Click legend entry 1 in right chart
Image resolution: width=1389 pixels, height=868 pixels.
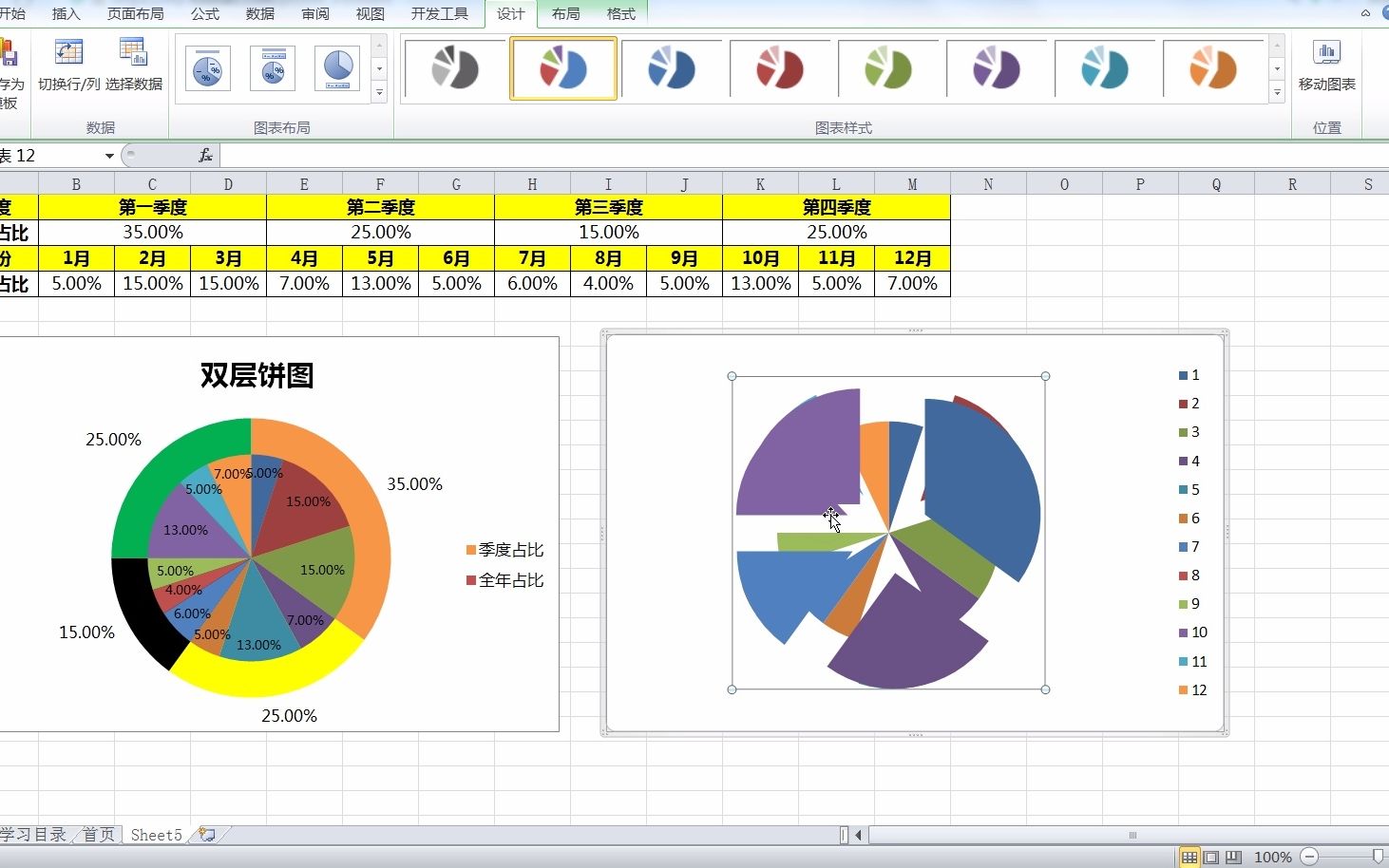click(x=1189, y=375)
